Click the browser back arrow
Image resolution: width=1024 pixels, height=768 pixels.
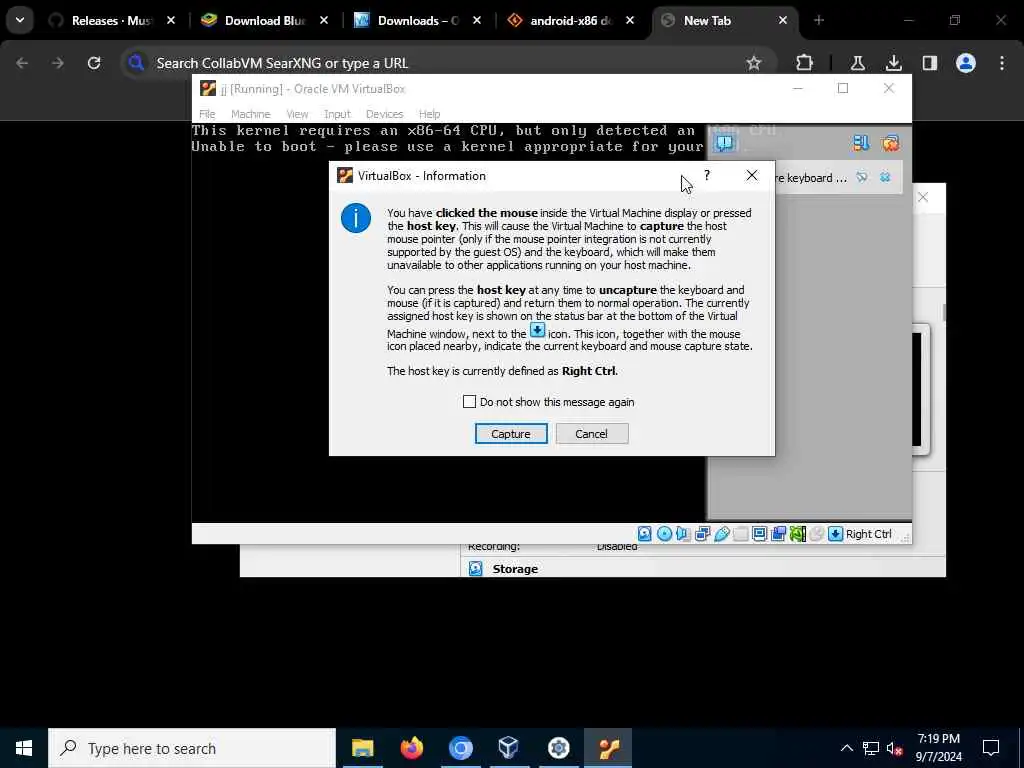coord(22,63)
